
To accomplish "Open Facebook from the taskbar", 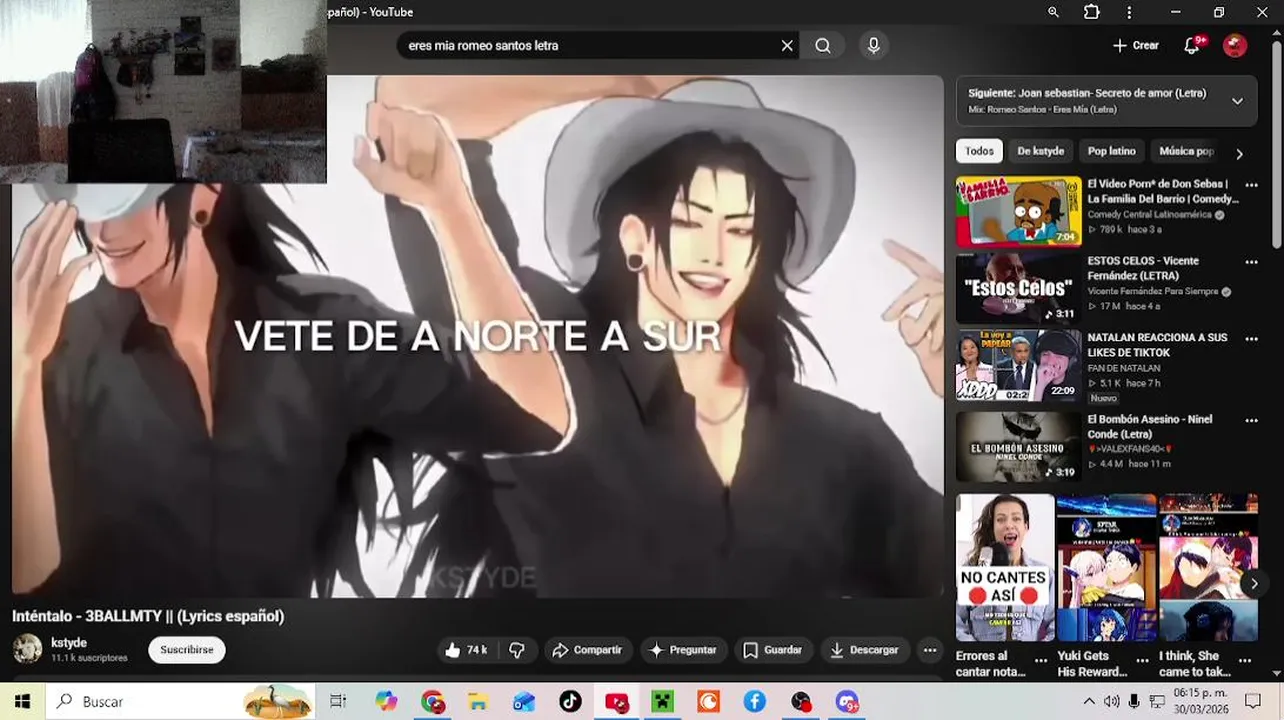I will click(x=754, y=702).
